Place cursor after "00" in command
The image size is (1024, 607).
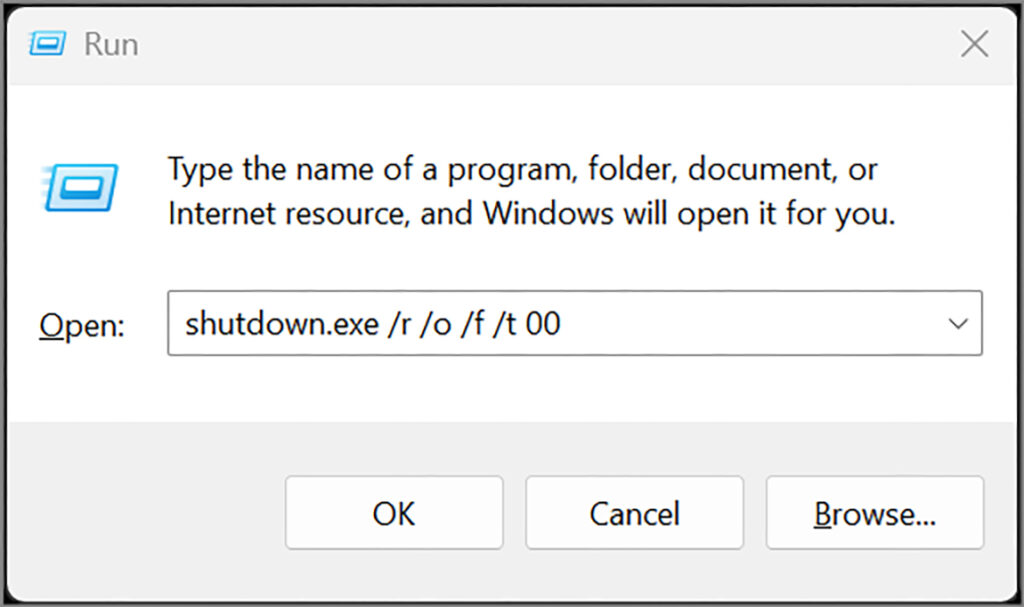pyautogui.click(x=562, y=323)
